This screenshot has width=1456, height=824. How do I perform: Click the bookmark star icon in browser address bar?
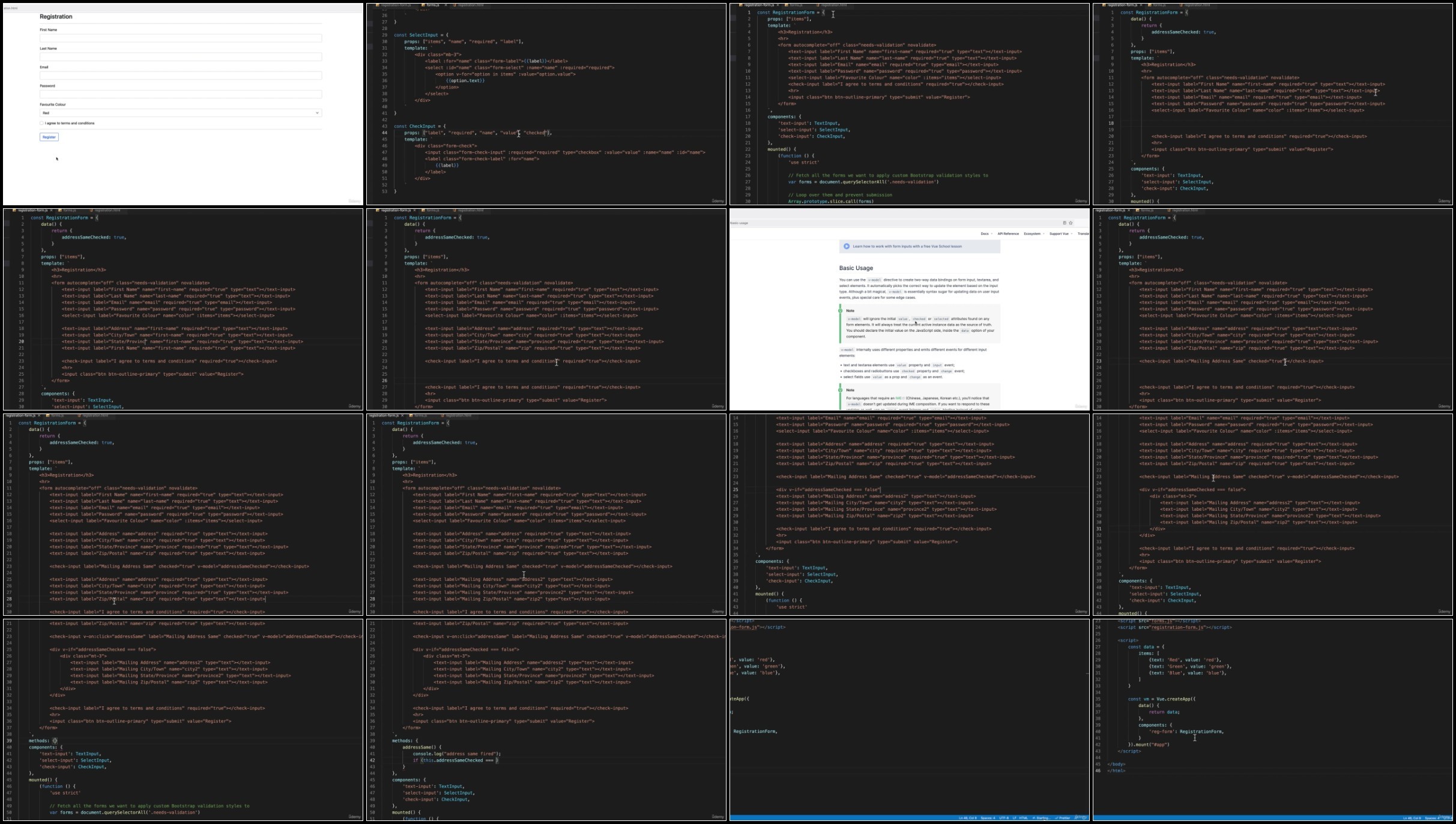coord(1071,223)
